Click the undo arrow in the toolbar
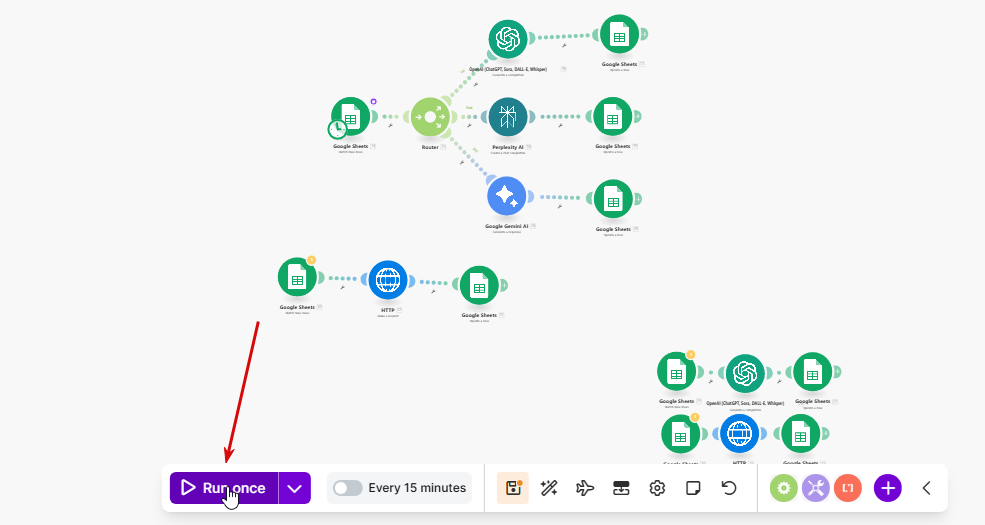 (x=729, y=488)
